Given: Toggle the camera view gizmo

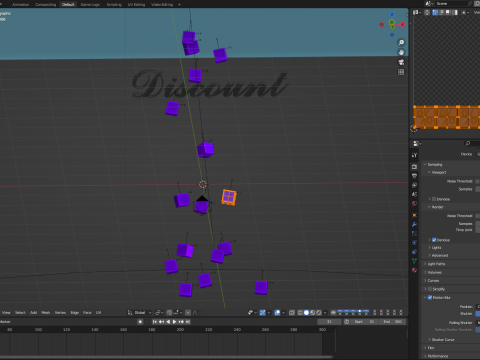Looking at the screenshot, I should click(401, 62).
